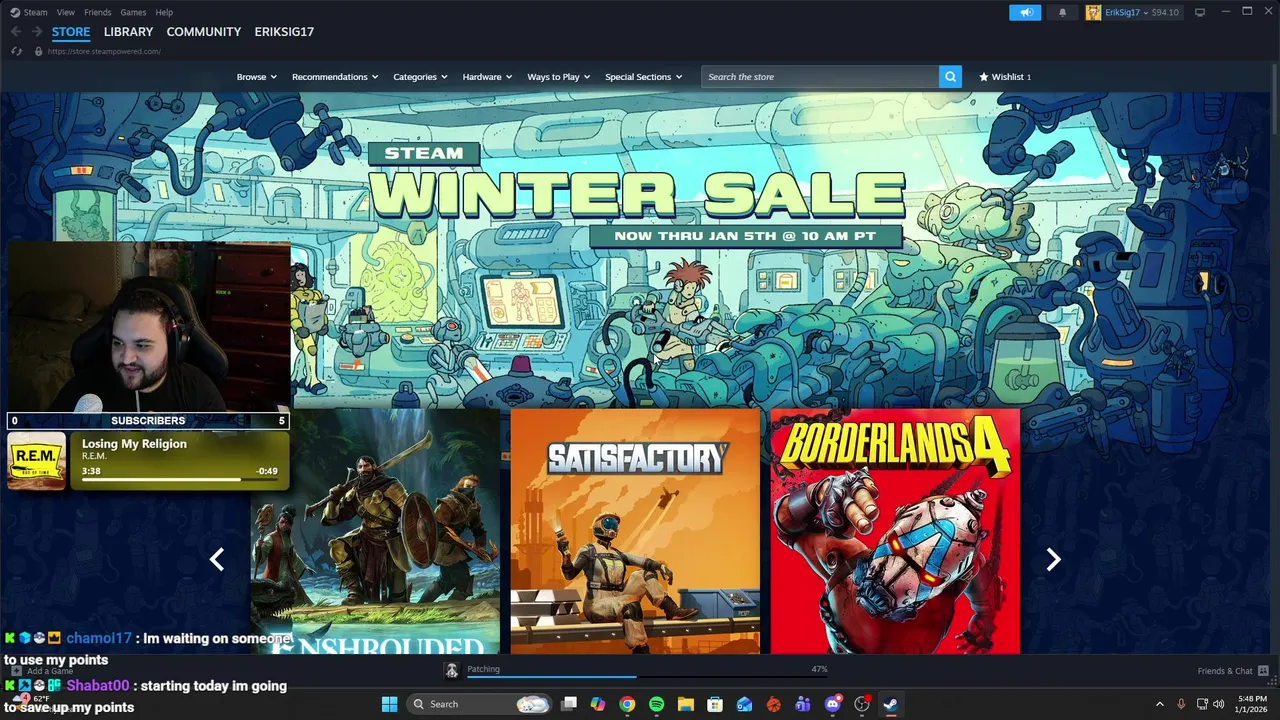Click the Patching download game icon
Image resolution: width=1280 pixels, height=720 pixels.
452,671
